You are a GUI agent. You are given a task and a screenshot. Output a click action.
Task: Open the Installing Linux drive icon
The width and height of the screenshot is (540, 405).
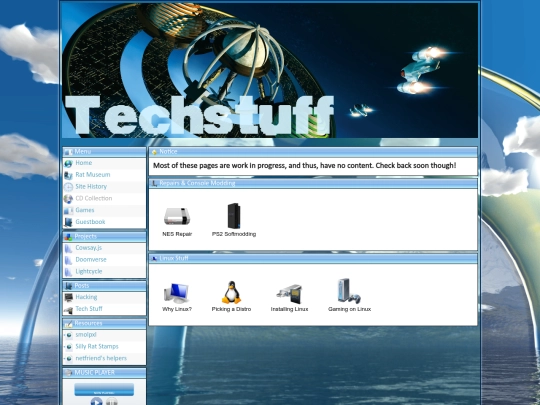pyautogui.click(x=289, y=294)
